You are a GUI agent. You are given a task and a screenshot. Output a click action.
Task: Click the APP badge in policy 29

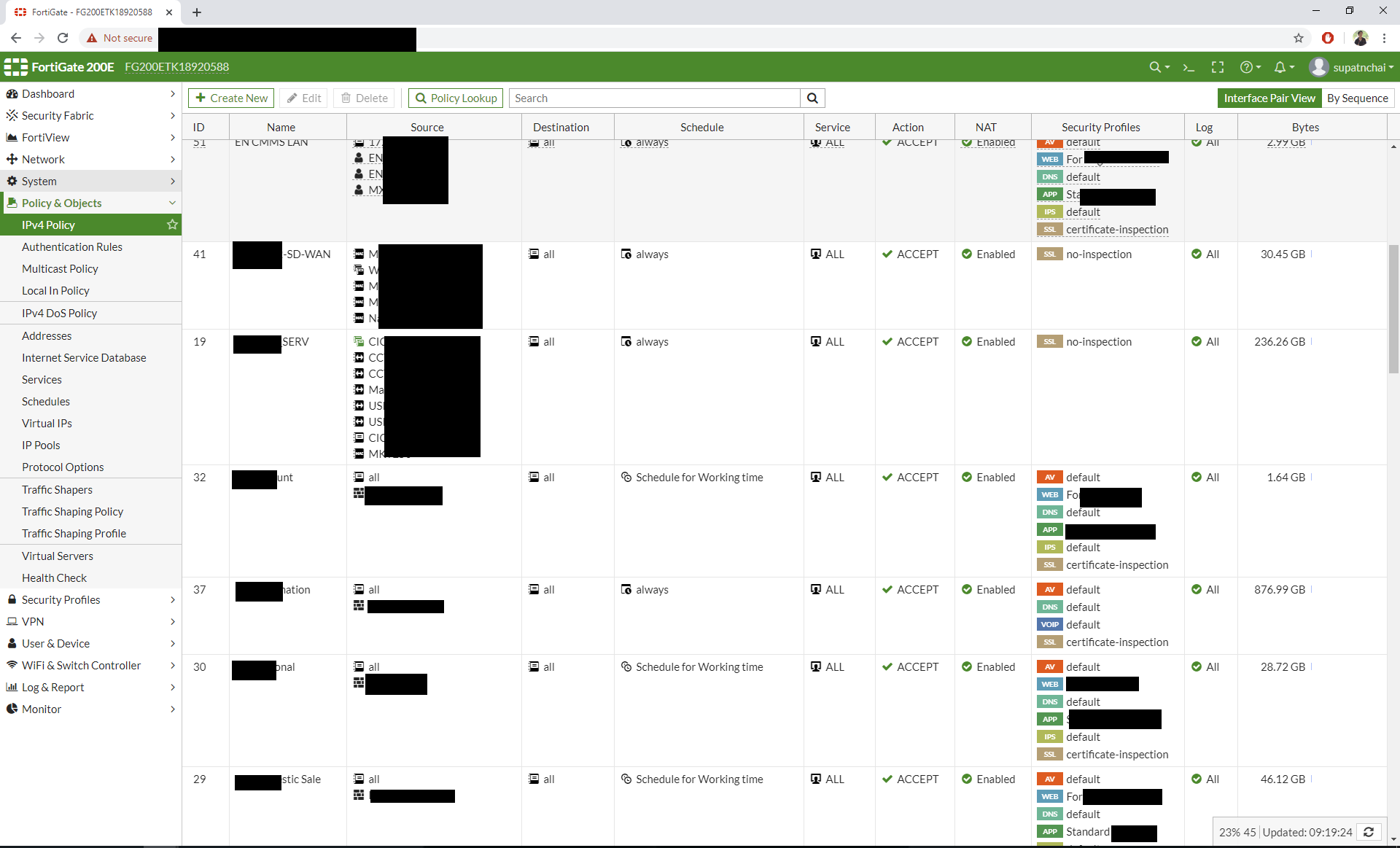click(1049, 832)
